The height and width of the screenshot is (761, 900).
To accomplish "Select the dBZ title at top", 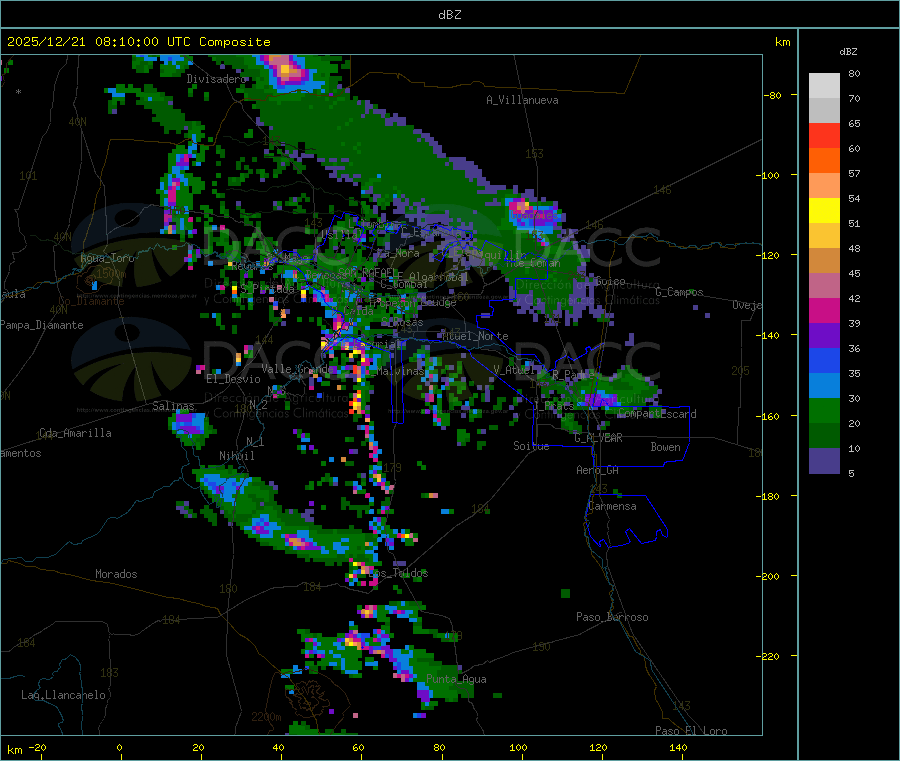I will 449,15.
